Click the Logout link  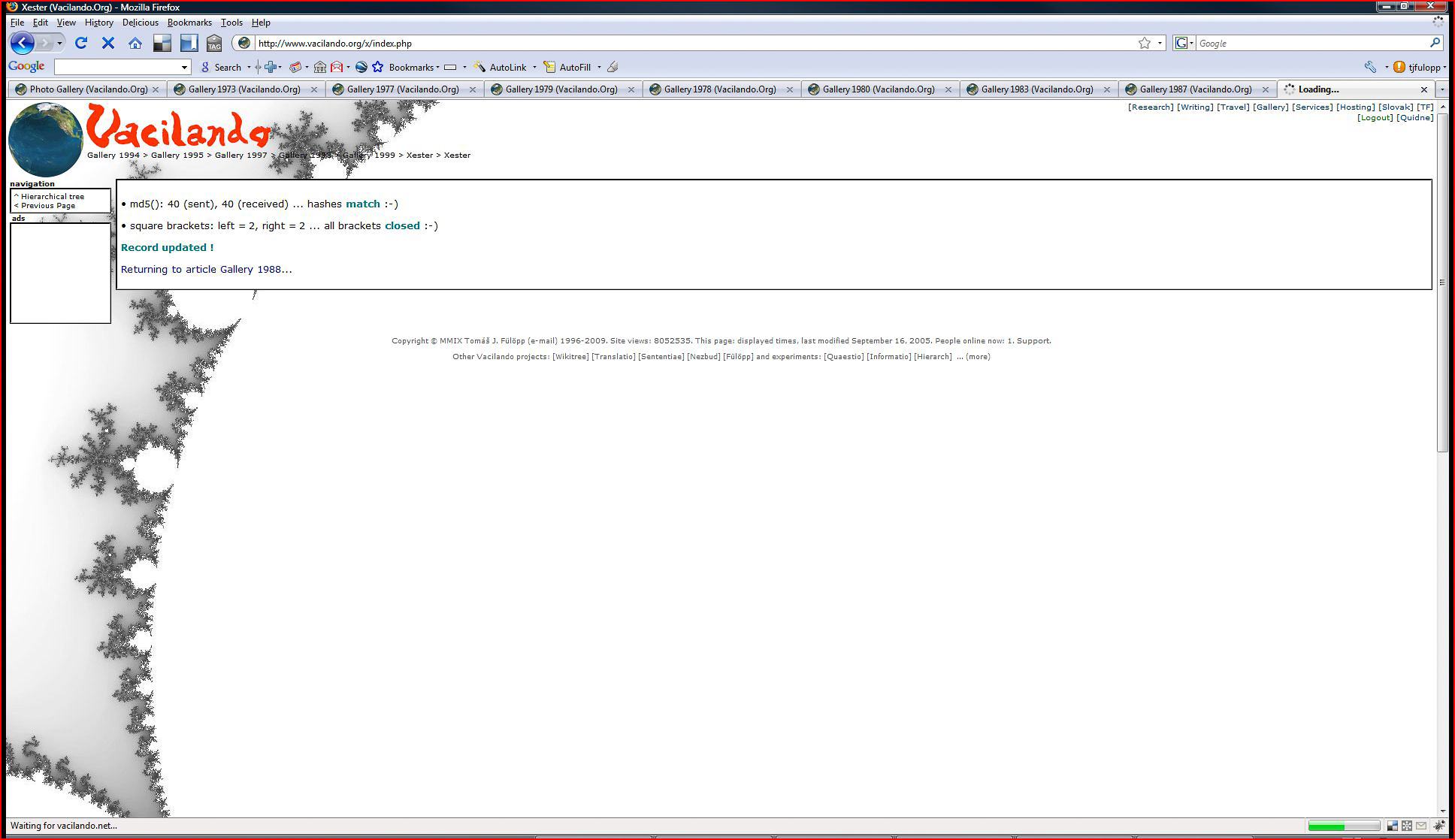[1375, 117]
